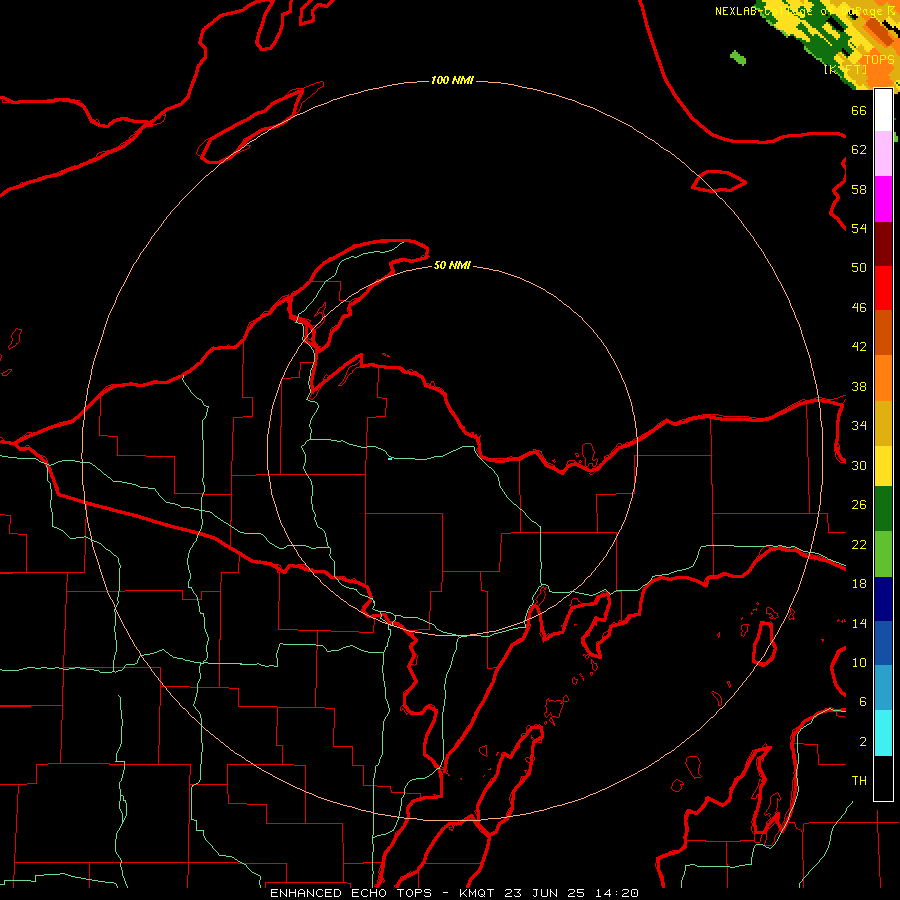Select the Enhanced Echo Tops KMQT caption
Image resolution: width=900 pixels, height=900 pixels.
click(x=454, y=893)
